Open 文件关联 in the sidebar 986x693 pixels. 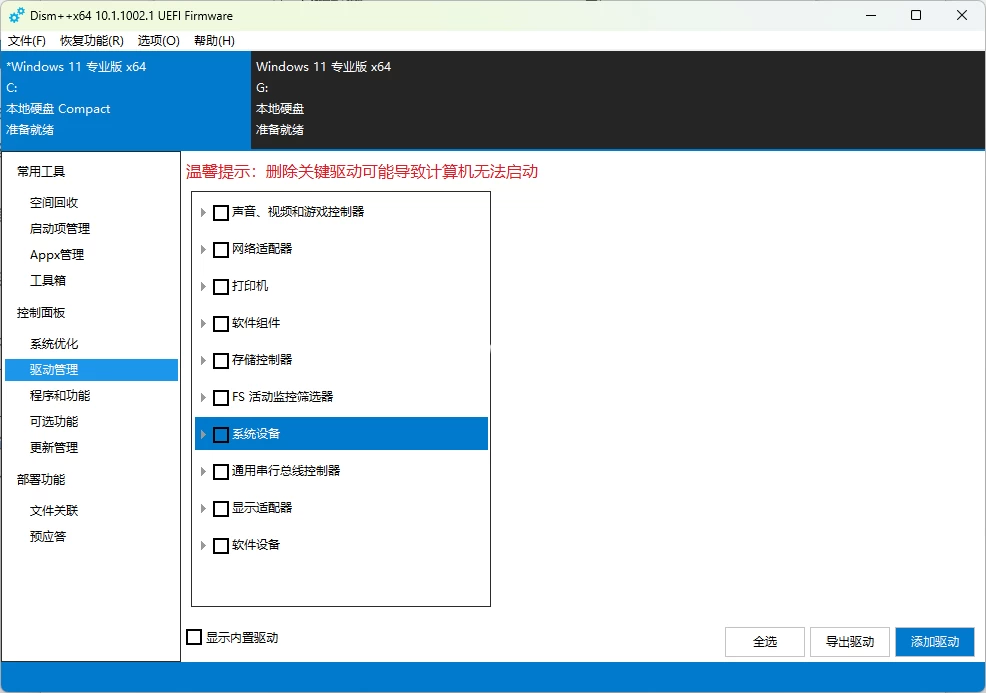(54, 511)
